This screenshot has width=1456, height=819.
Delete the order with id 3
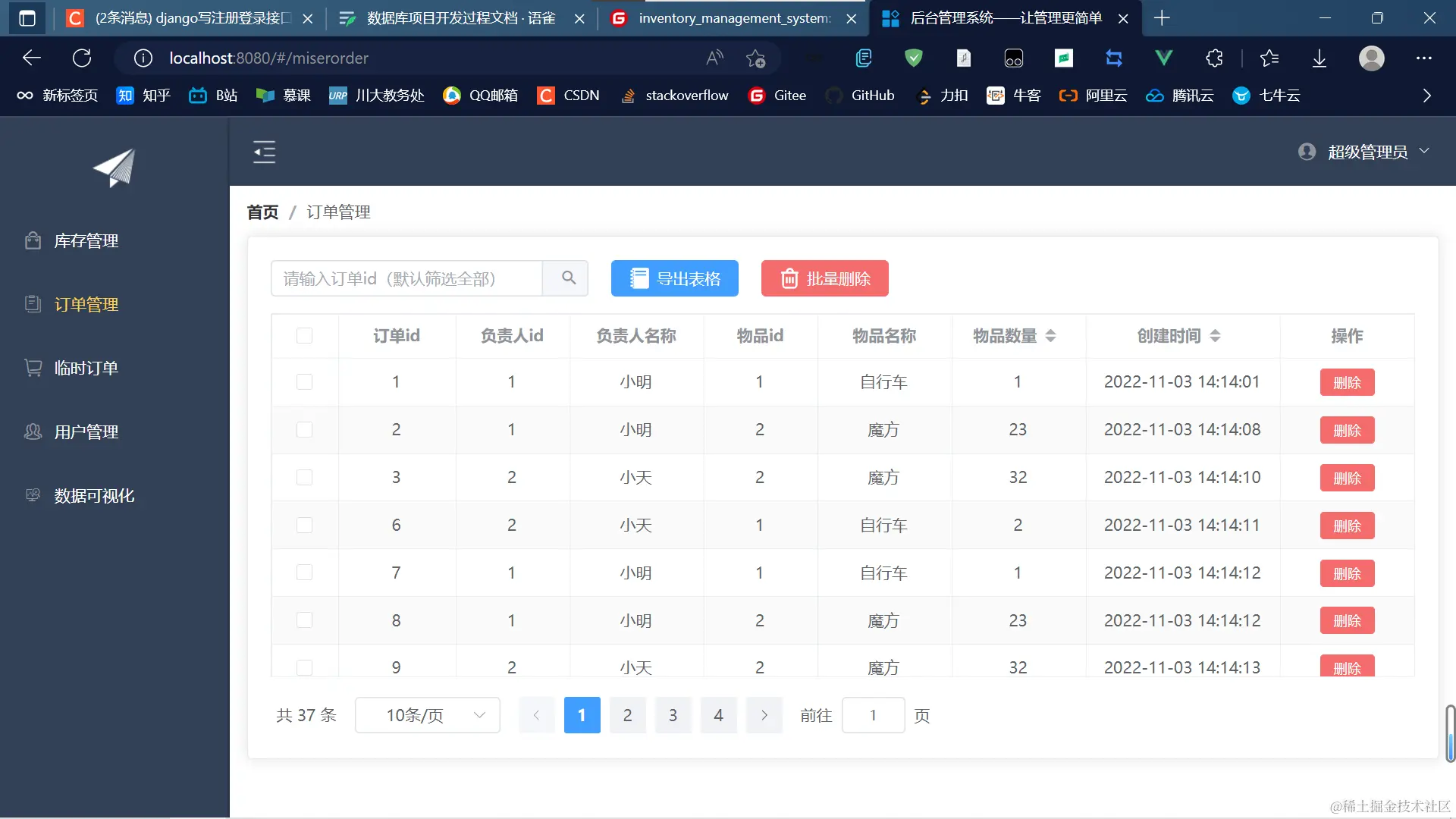[x=1348, y=478]
